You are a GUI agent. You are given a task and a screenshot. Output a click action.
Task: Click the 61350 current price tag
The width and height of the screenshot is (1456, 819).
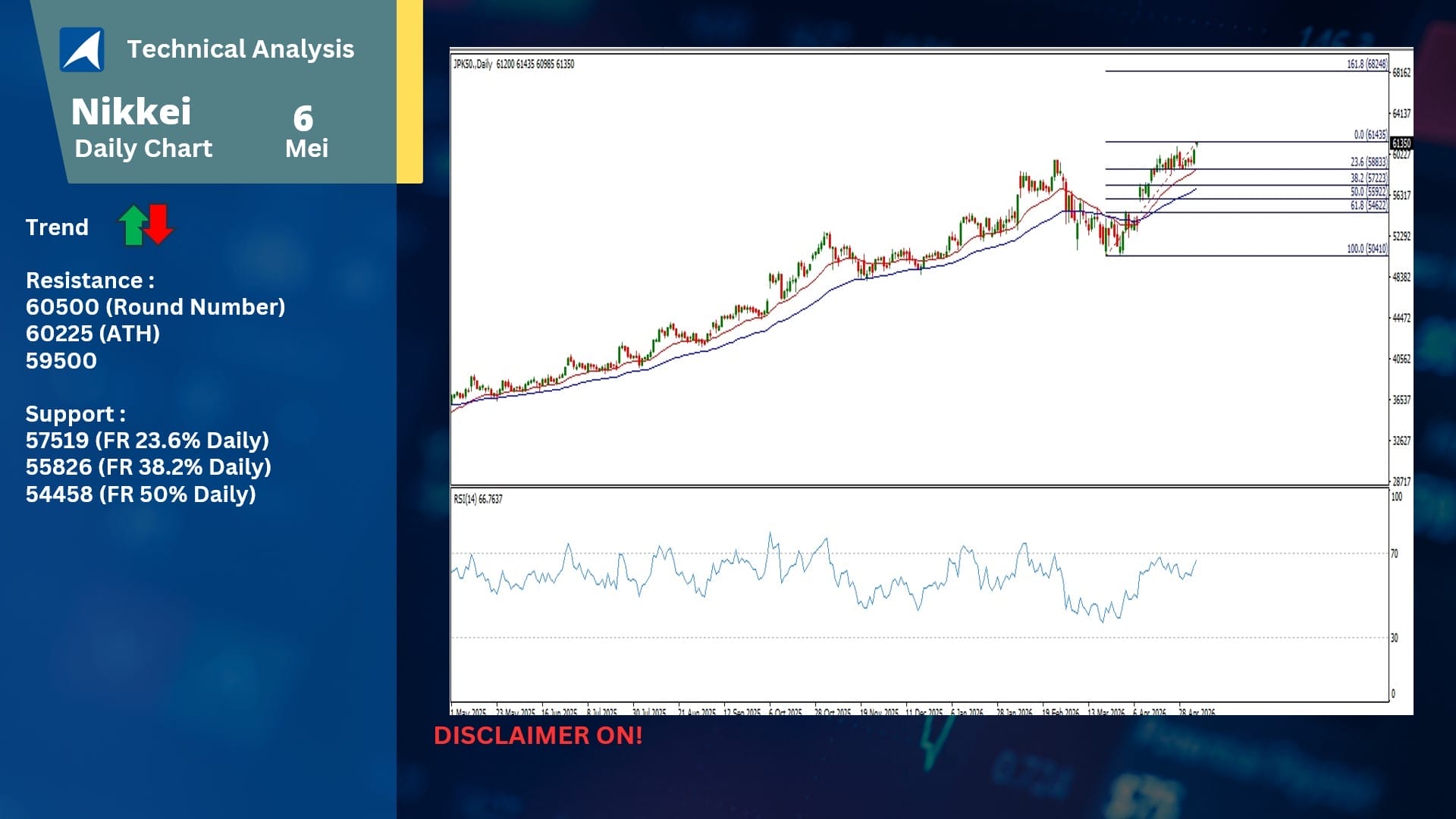tap(1401, 143)
